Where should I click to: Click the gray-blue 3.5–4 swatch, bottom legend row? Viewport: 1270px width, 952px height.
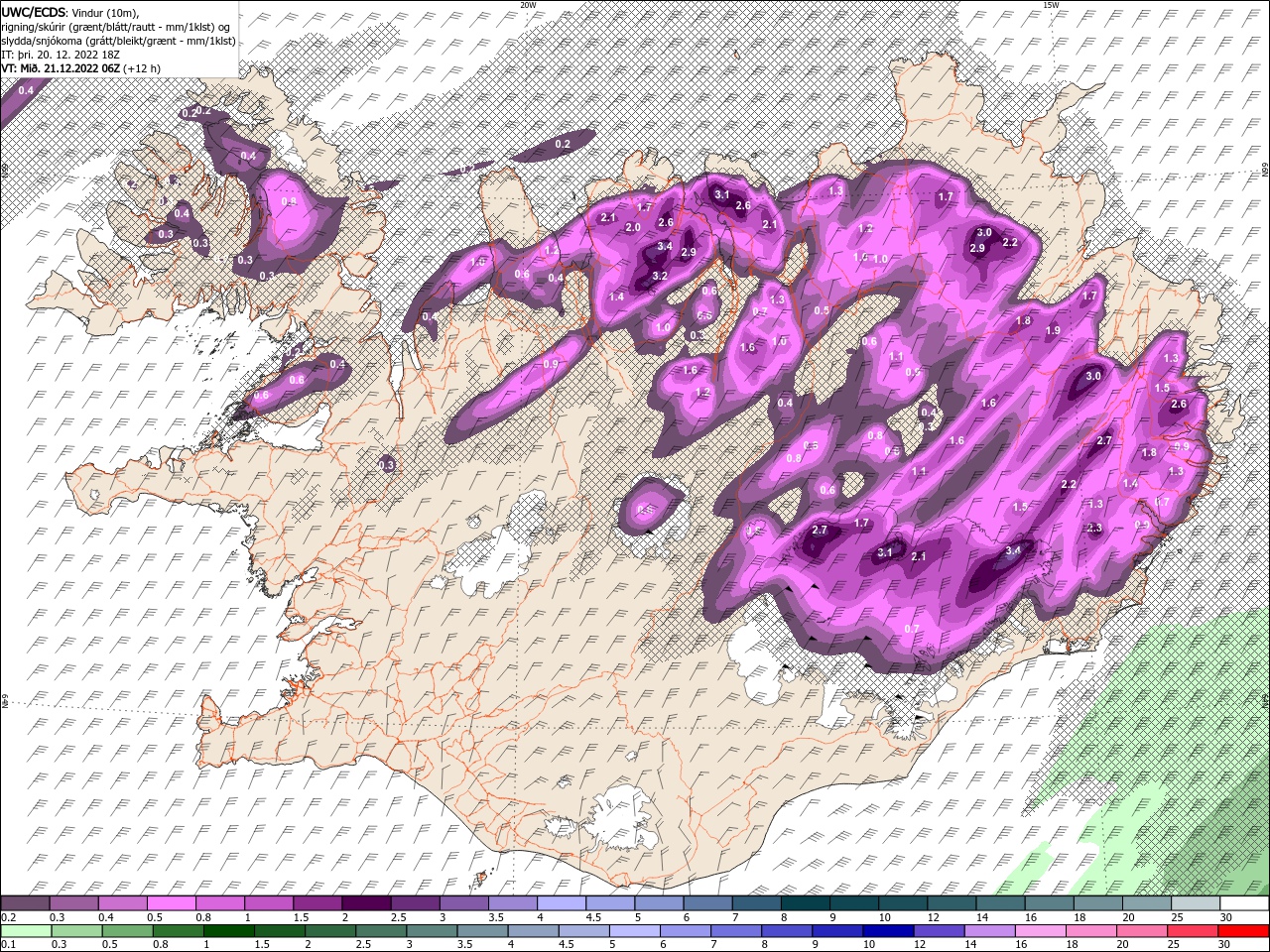(482, 931)
